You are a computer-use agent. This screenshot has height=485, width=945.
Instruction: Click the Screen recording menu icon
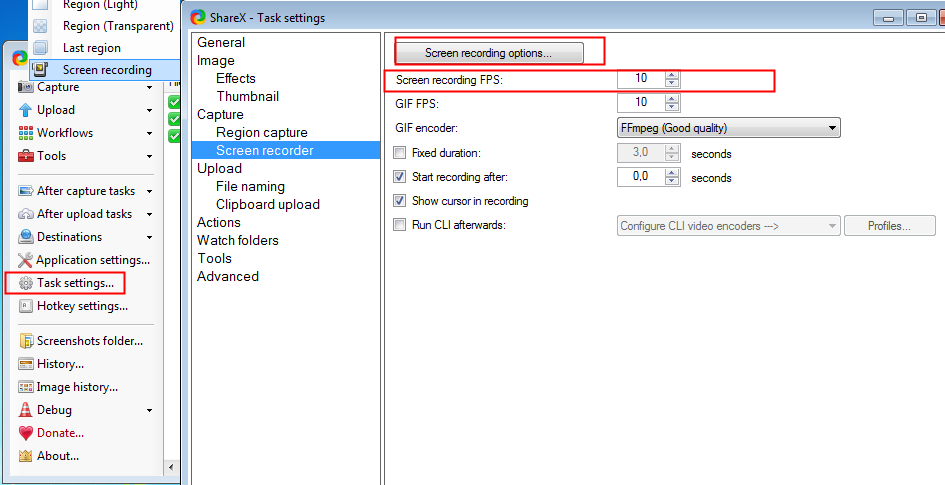40,69
